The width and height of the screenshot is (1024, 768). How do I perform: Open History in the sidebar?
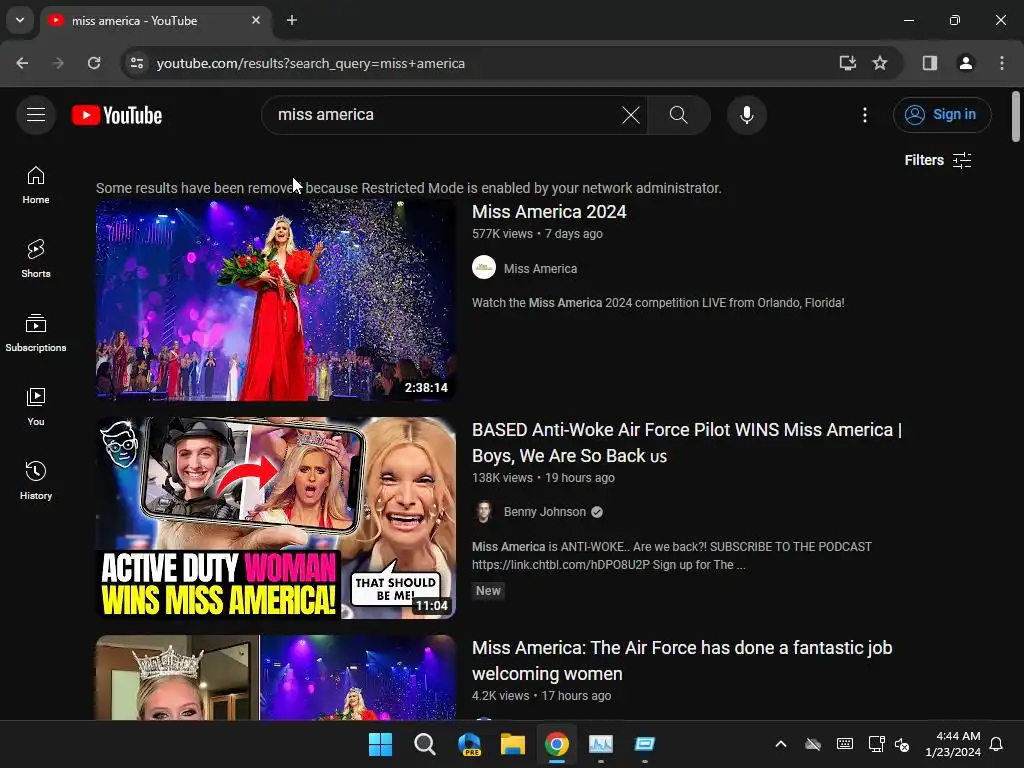(36, 480)
